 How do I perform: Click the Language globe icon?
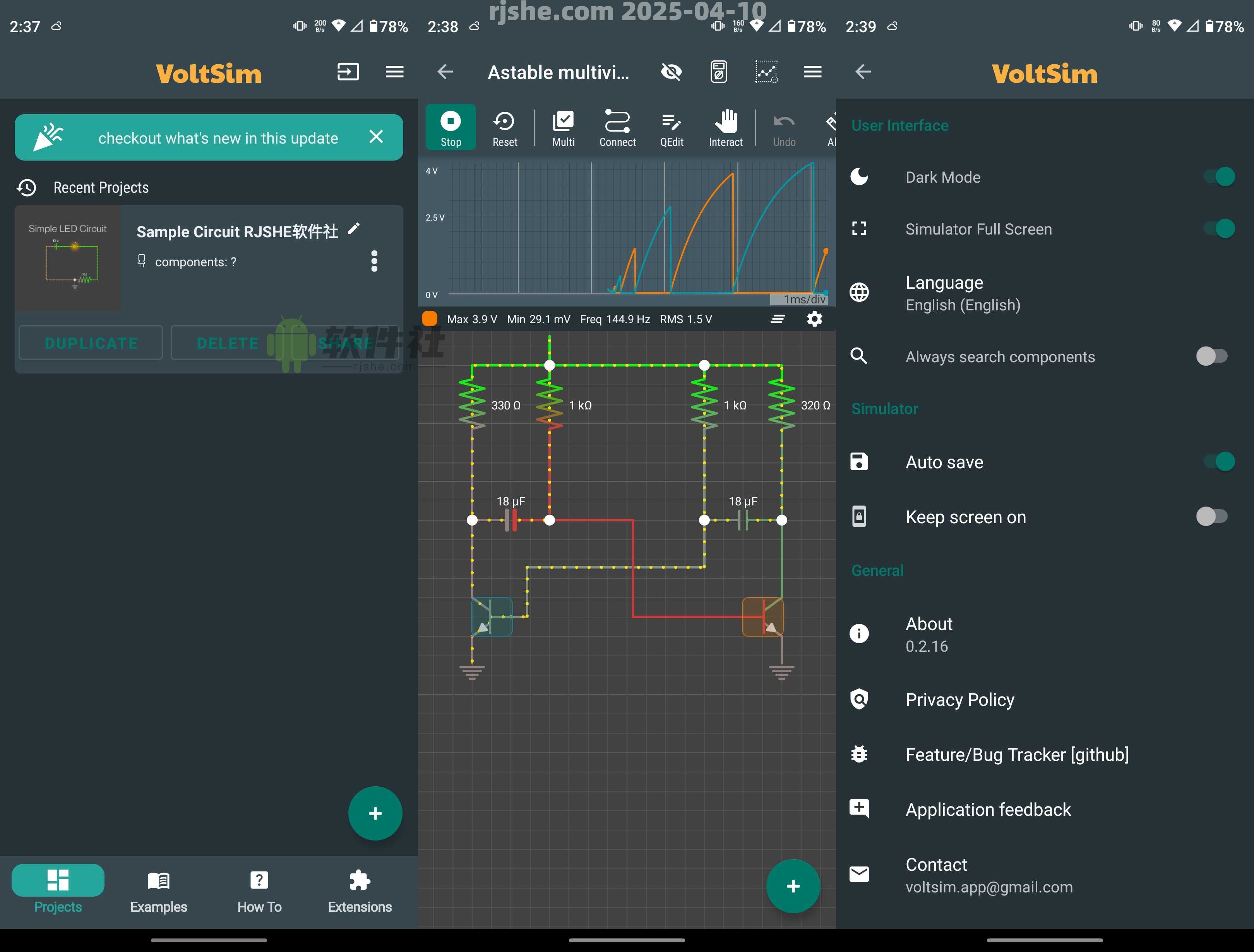859,293
